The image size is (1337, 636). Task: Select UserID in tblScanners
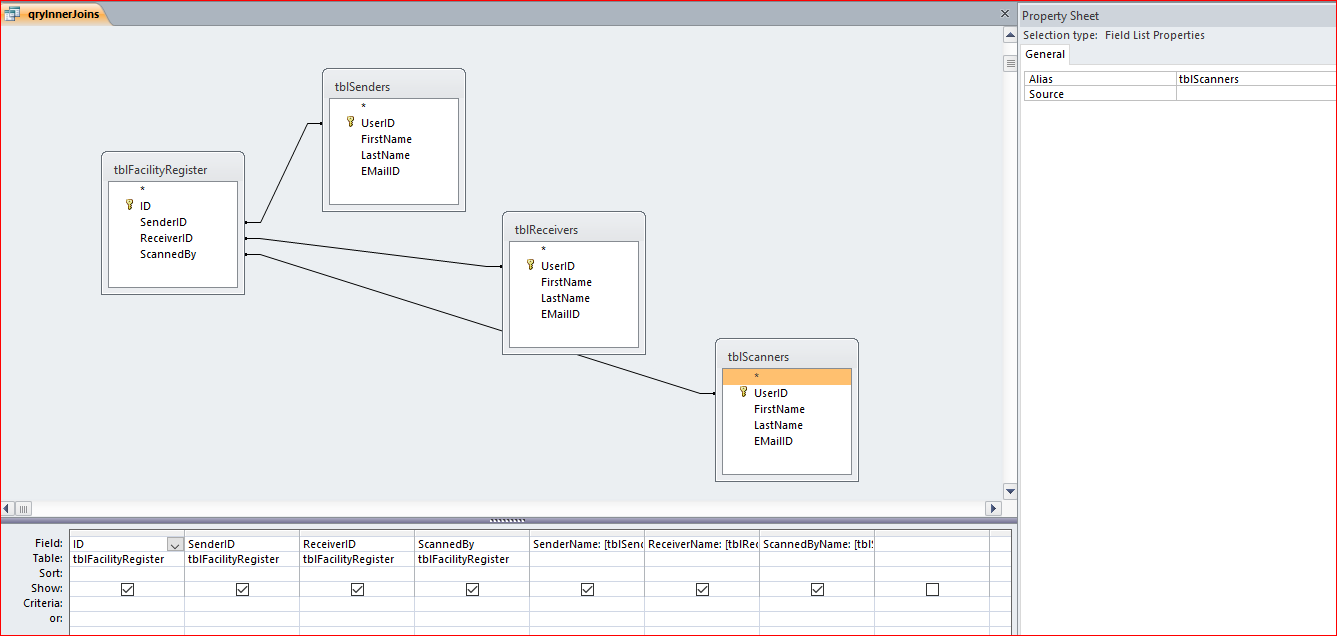click(x=771, y=393)
